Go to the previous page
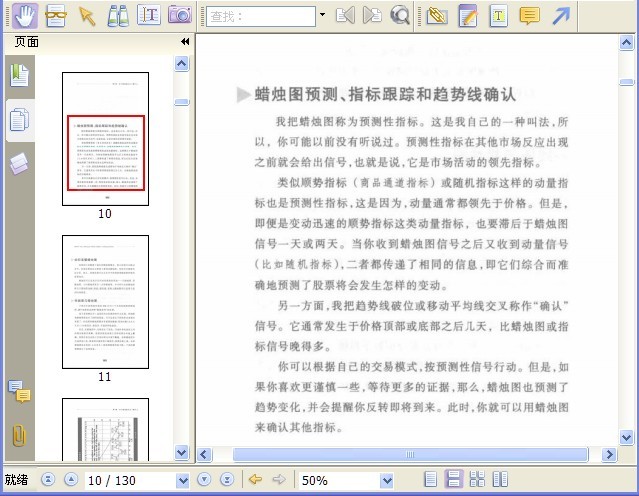639x496 pixels. click(x=71, y=480)
